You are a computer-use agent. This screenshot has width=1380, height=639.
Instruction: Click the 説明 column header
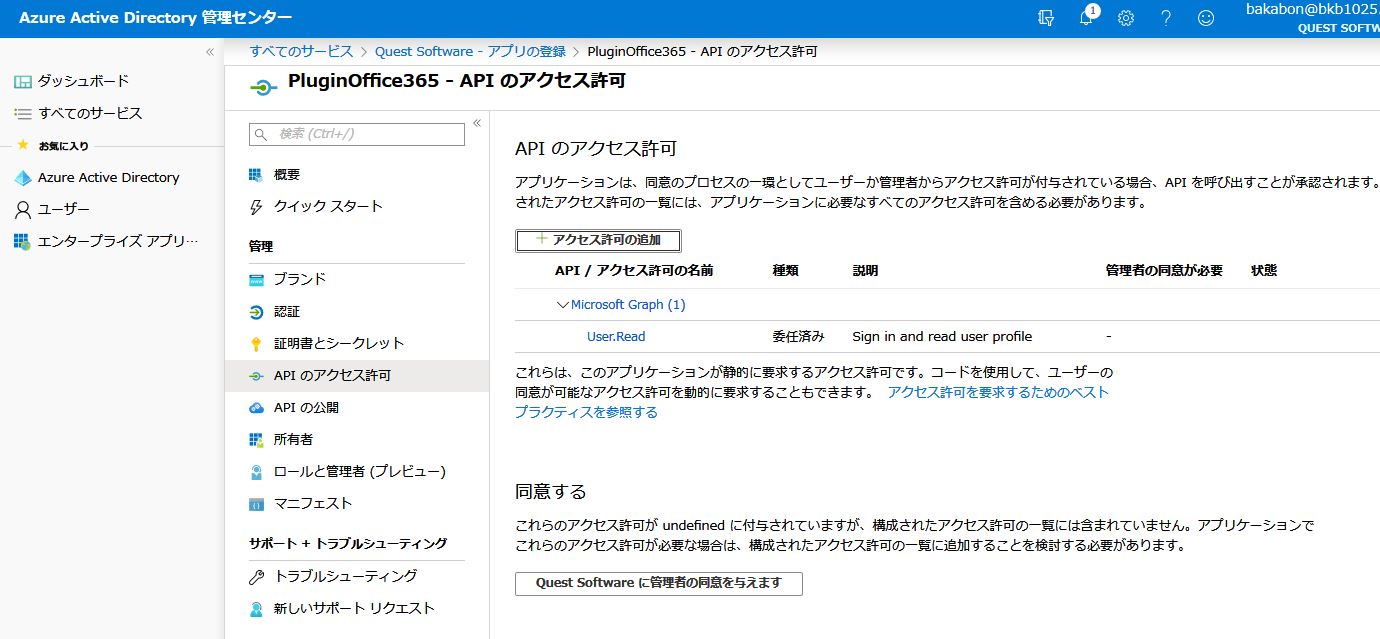point(865,271)
